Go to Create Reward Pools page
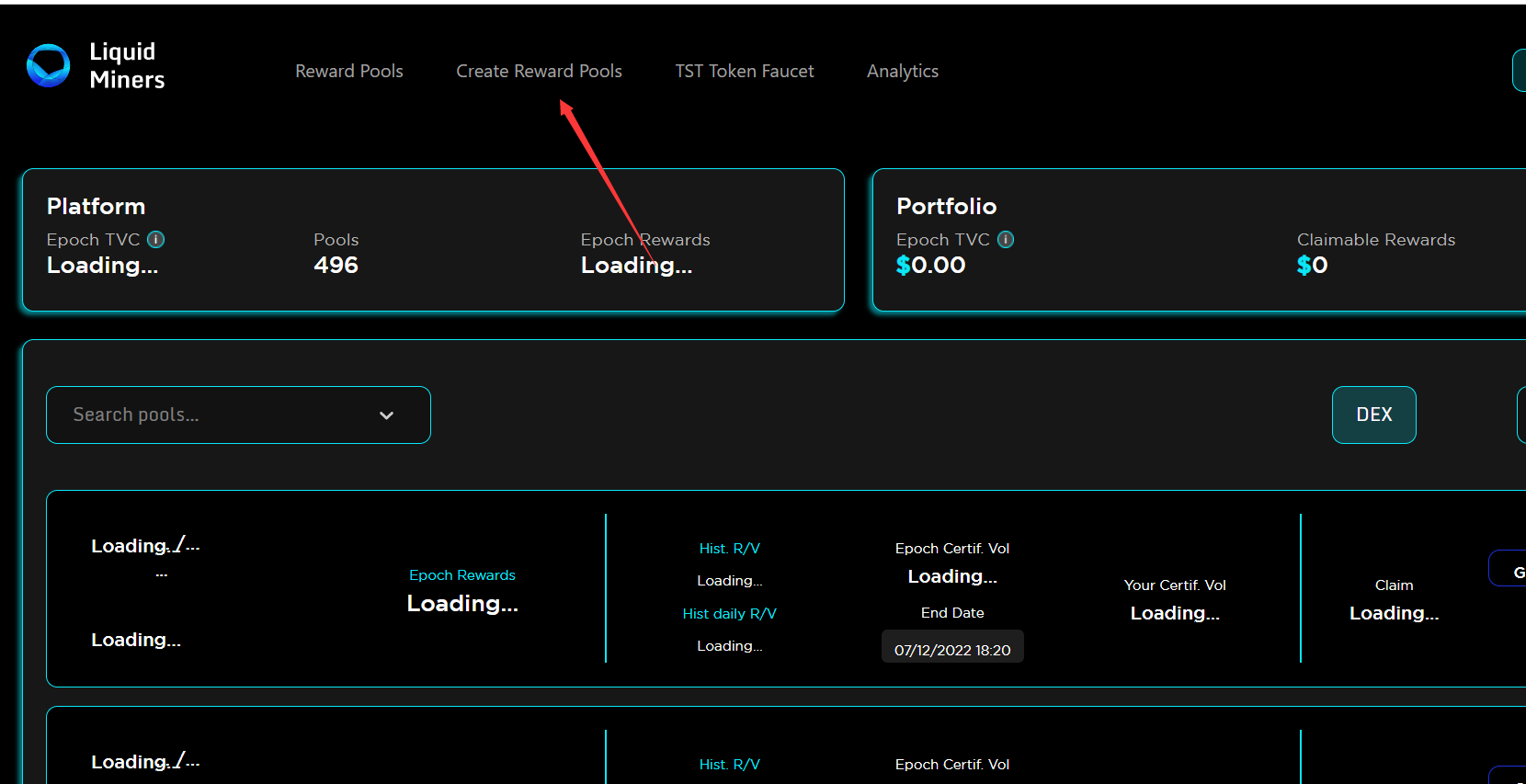 (539, 71)
